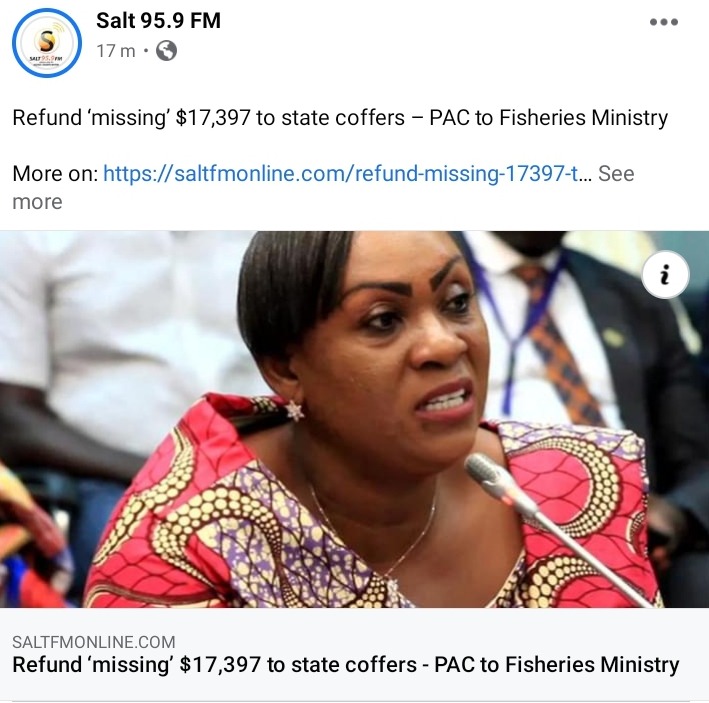This screenshot has width=709, height=703.
Task: Open the article preview photo
Action: pyautogui.click(x=354, y=419)
